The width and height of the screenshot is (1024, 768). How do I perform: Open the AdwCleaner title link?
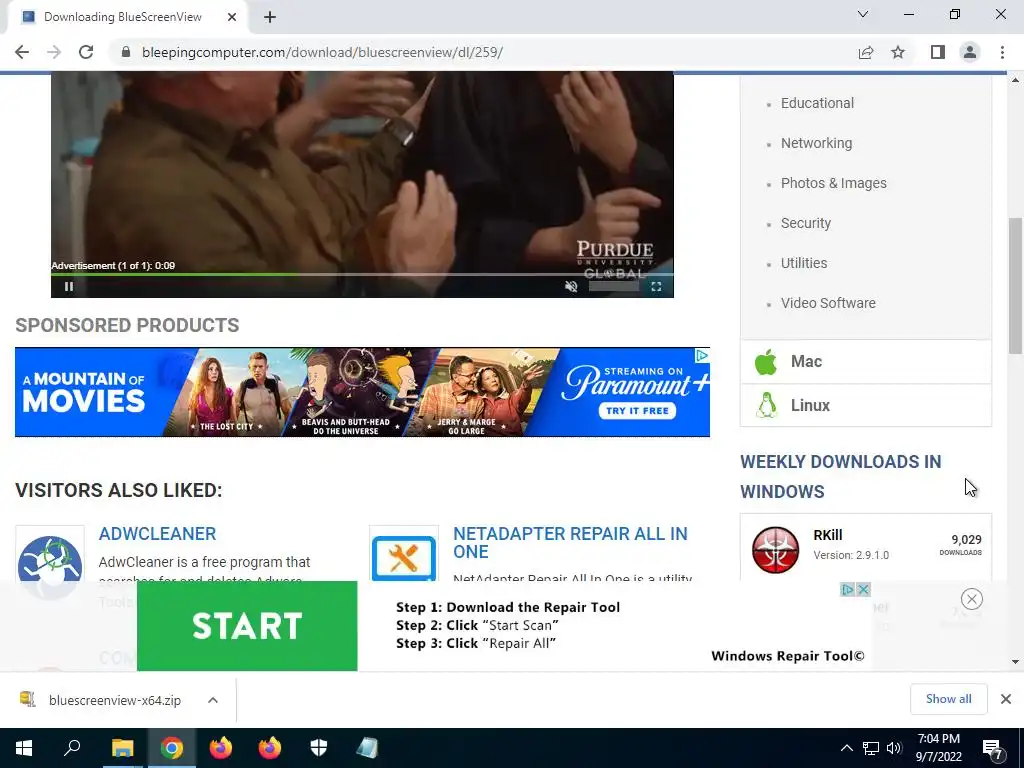pos(157,534)
